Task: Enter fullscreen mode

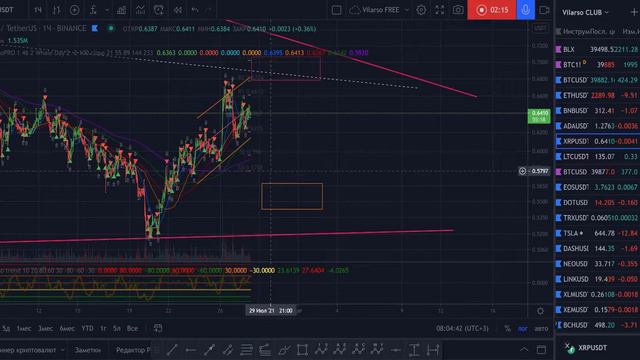Action: (440, 10)
